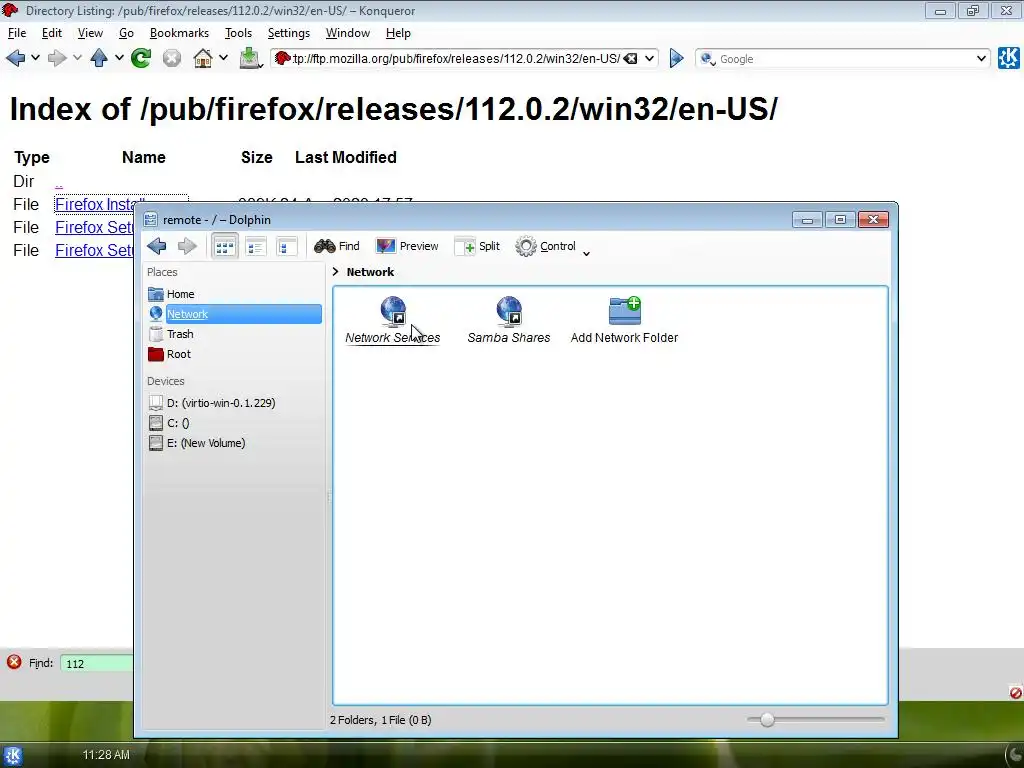Viewport: 1024px width, 768px height.
Task: Click breadcrumb chevron before Network
Action: click(336, 272)
